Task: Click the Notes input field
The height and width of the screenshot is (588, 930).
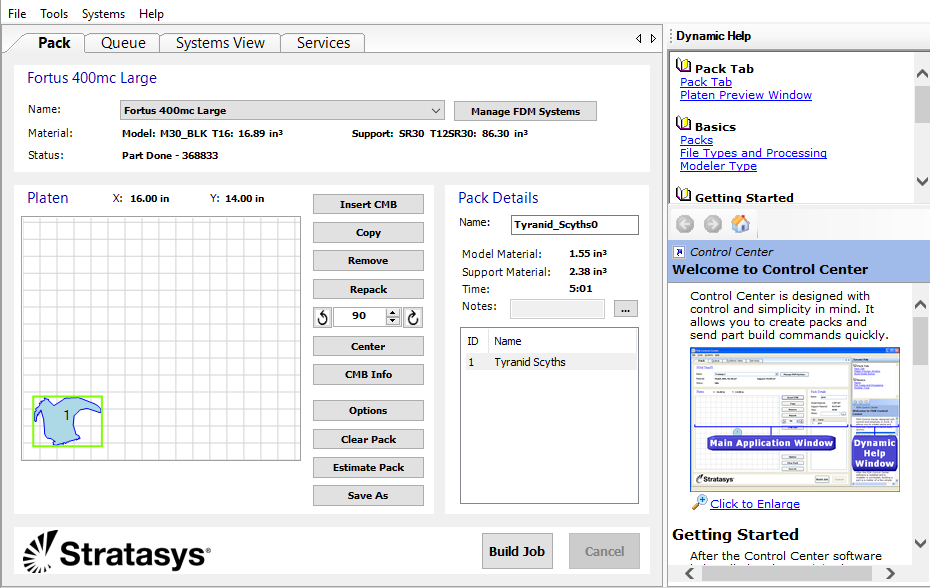Action: point(558,309)
